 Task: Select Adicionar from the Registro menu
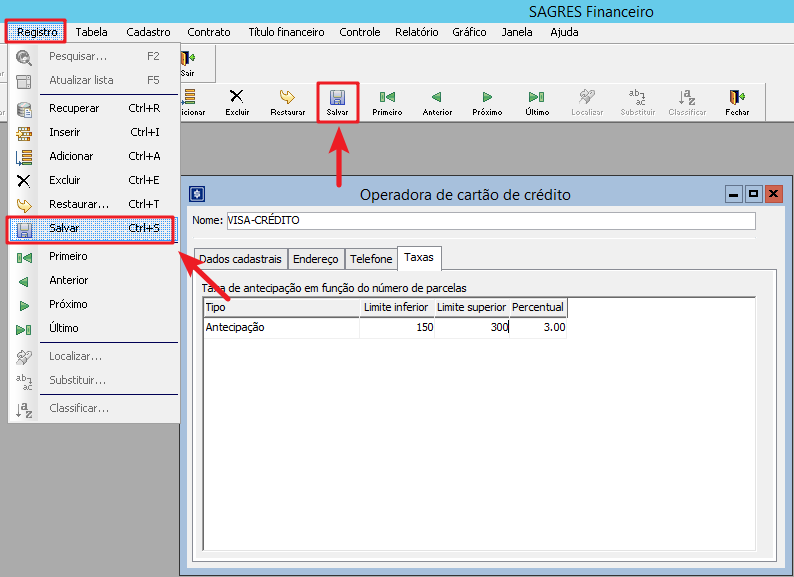pos(94,156)
